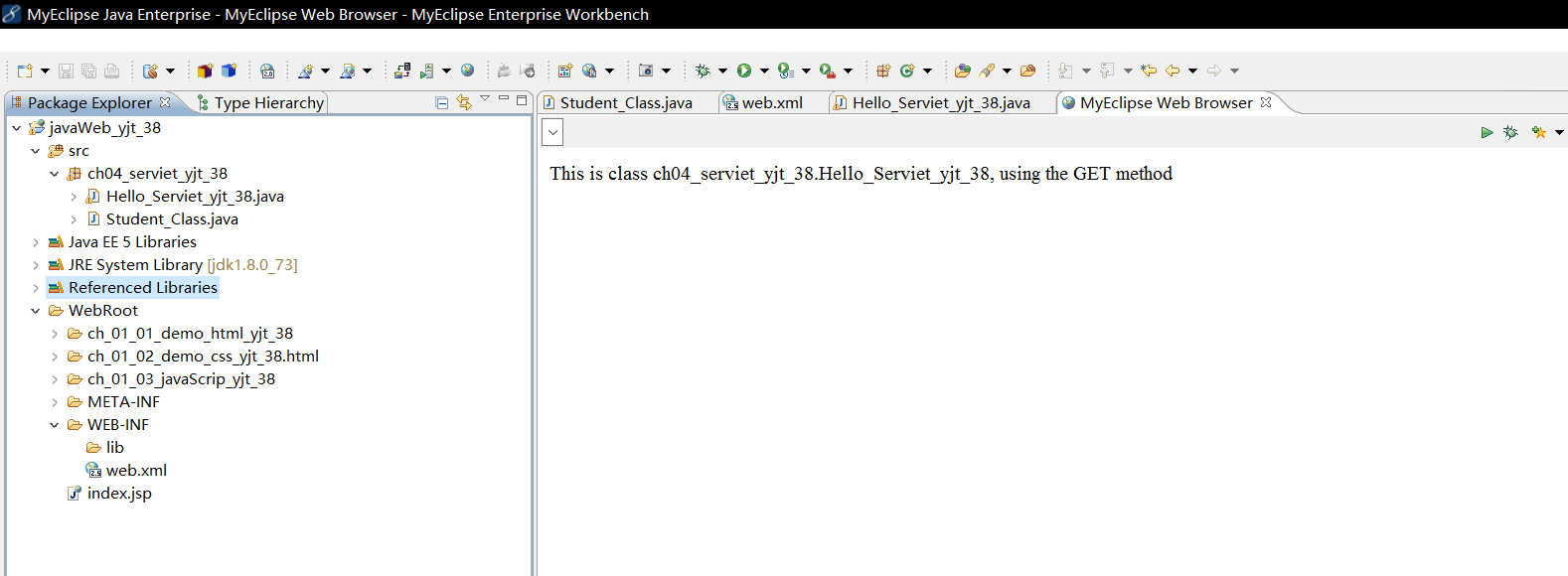This screenshot has width=1568, height=576.
Task: Click the Deploy to server icon
Action: coord(402,71)
